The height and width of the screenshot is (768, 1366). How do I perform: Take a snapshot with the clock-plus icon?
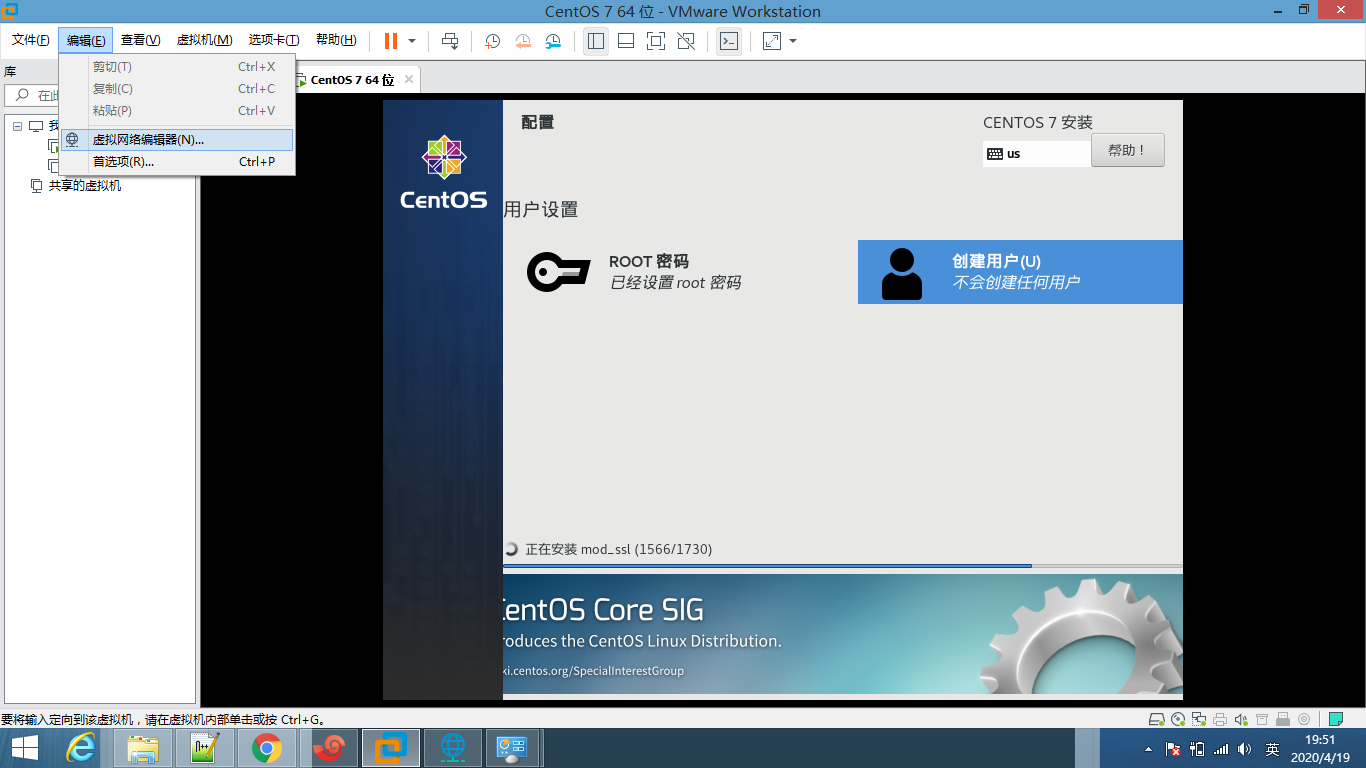tap(493, 41)
